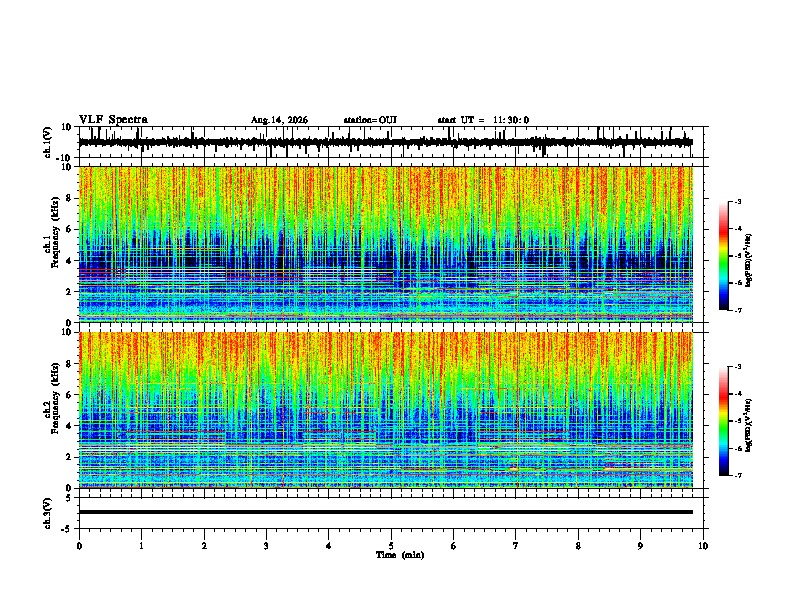Click the '-7' tick on ch.1 colorbar
This screenshot has width=792, height=612.
[x=737, y=311]
